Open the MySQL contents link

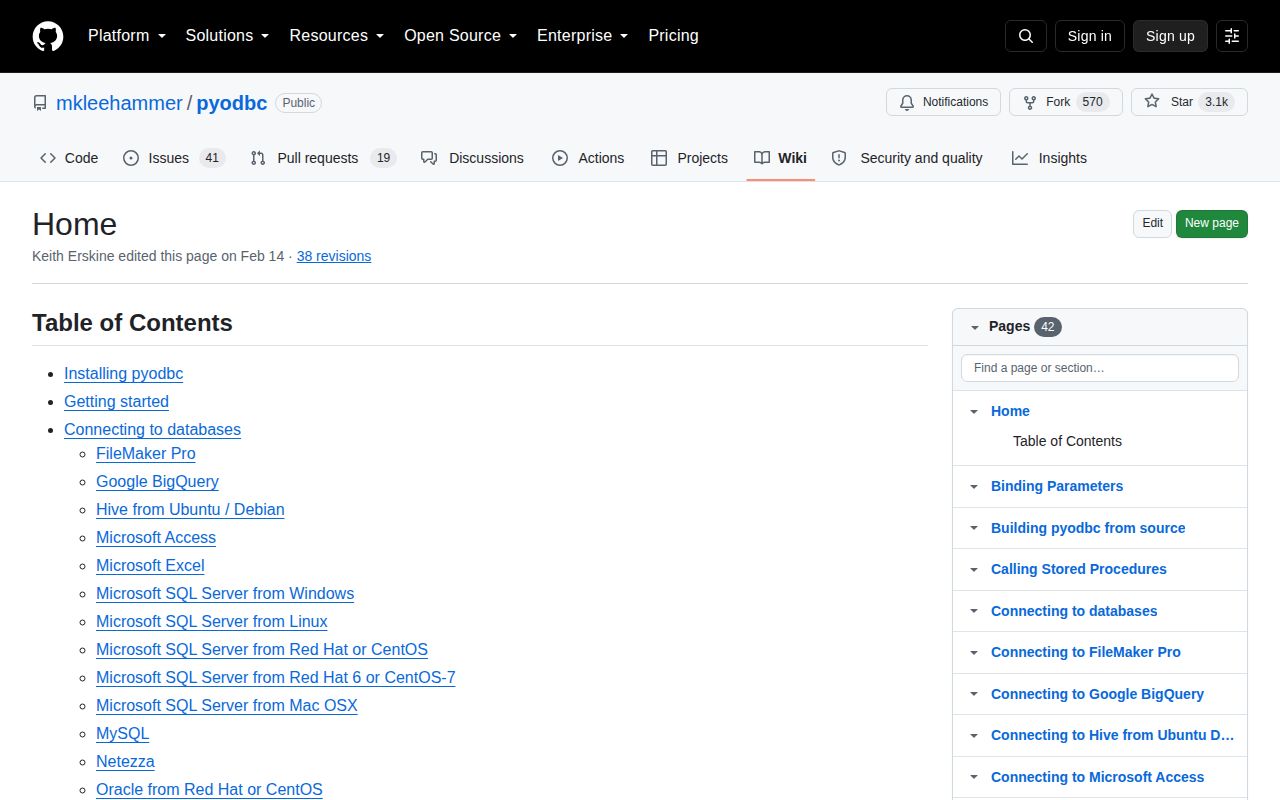point(122,733)
